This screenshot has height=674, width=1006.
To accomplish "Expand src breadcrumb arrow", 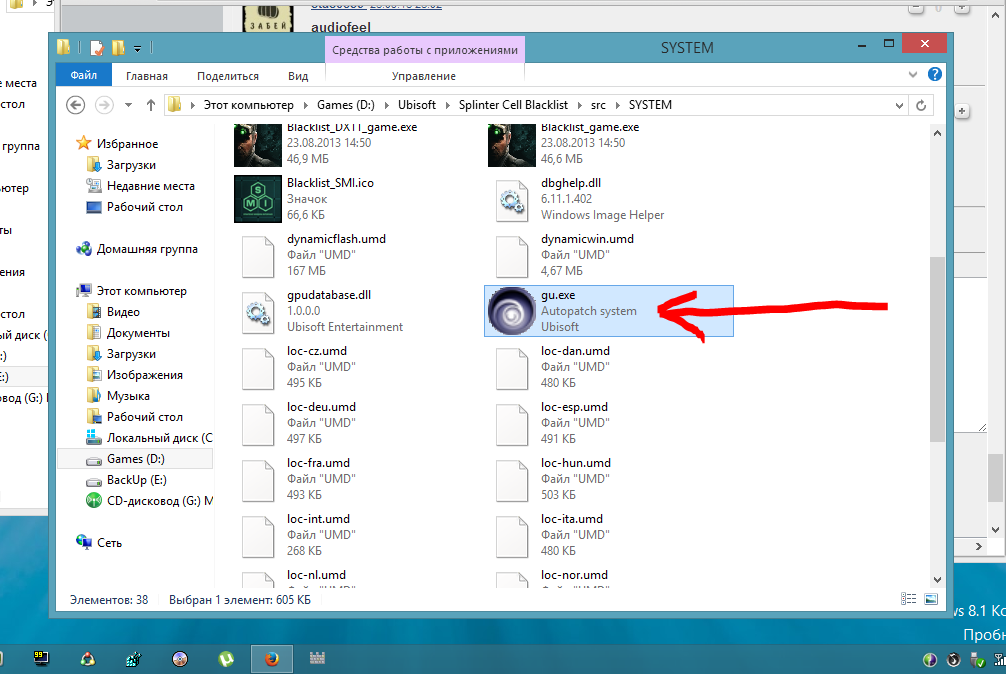I will click(x=618, y=105).
